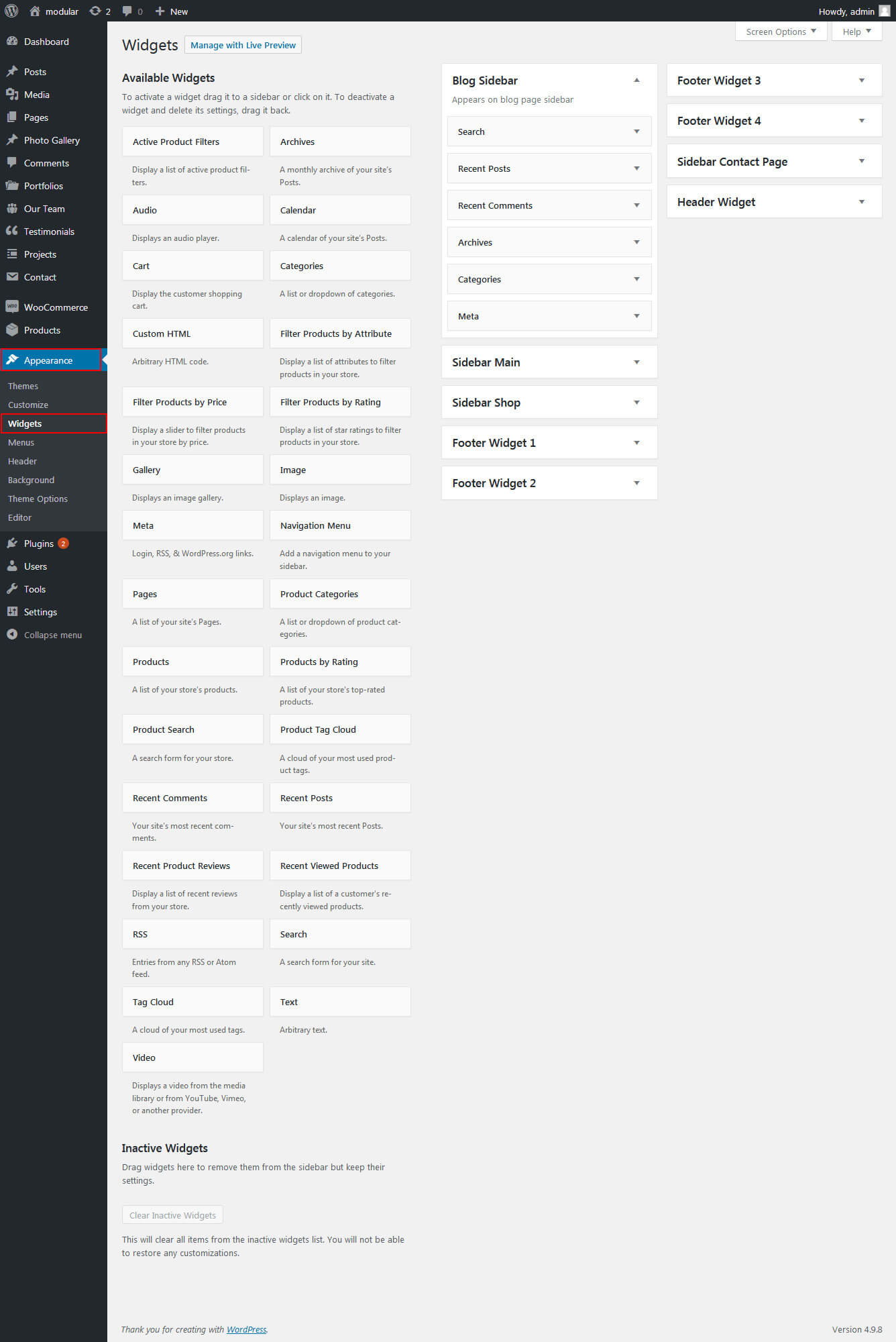Click the Testimonials quote icon
Viewport: 896px width, 1342px height.
(12, 231)
